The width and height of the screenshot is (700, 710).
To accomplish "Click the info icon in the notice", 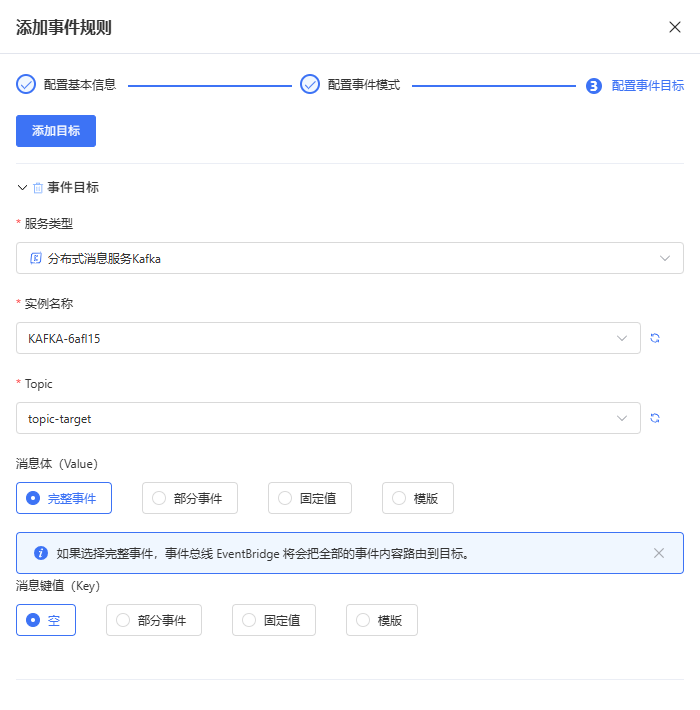I will coord(41,553).
